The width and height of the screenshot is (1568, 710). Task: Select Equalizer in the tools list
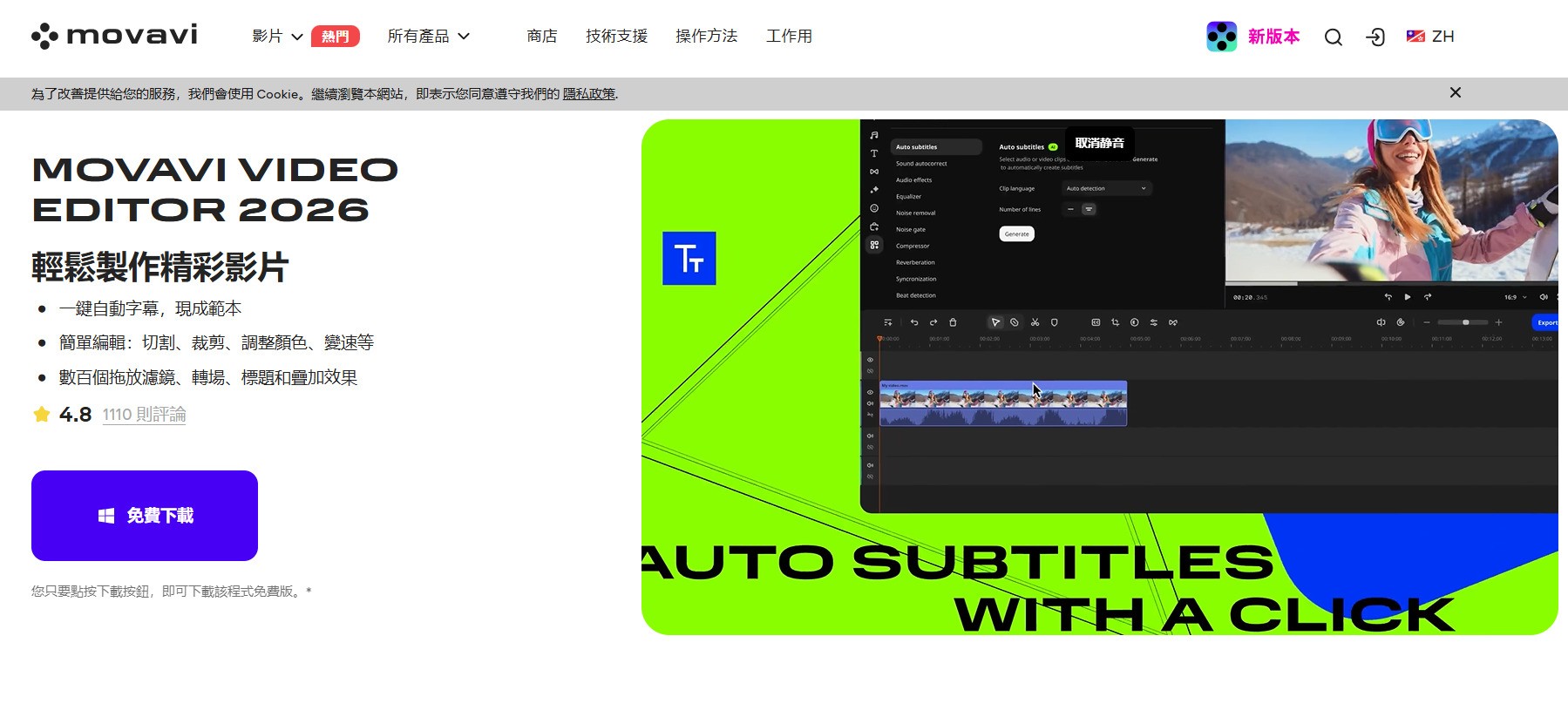tap(908, 197)
